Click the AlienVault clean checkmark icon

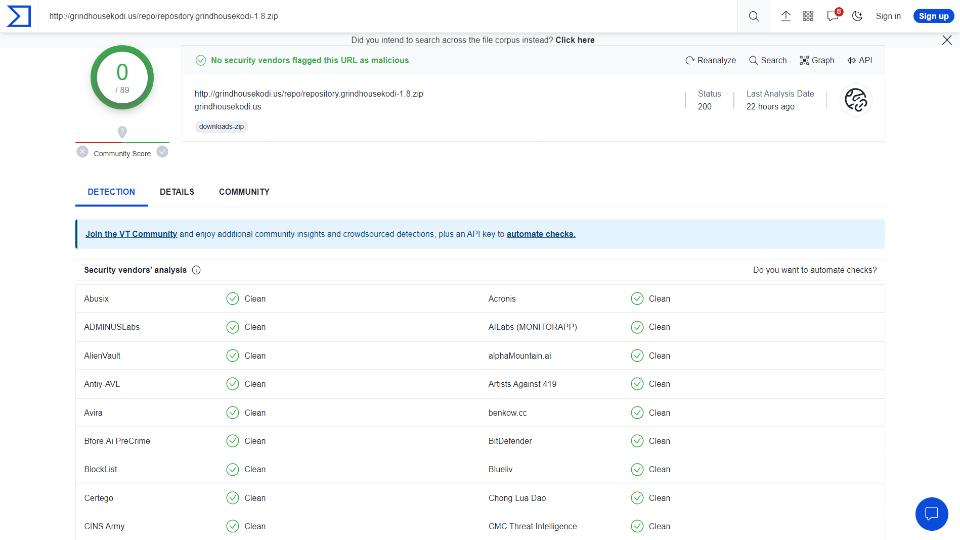[x=232, y=356]
